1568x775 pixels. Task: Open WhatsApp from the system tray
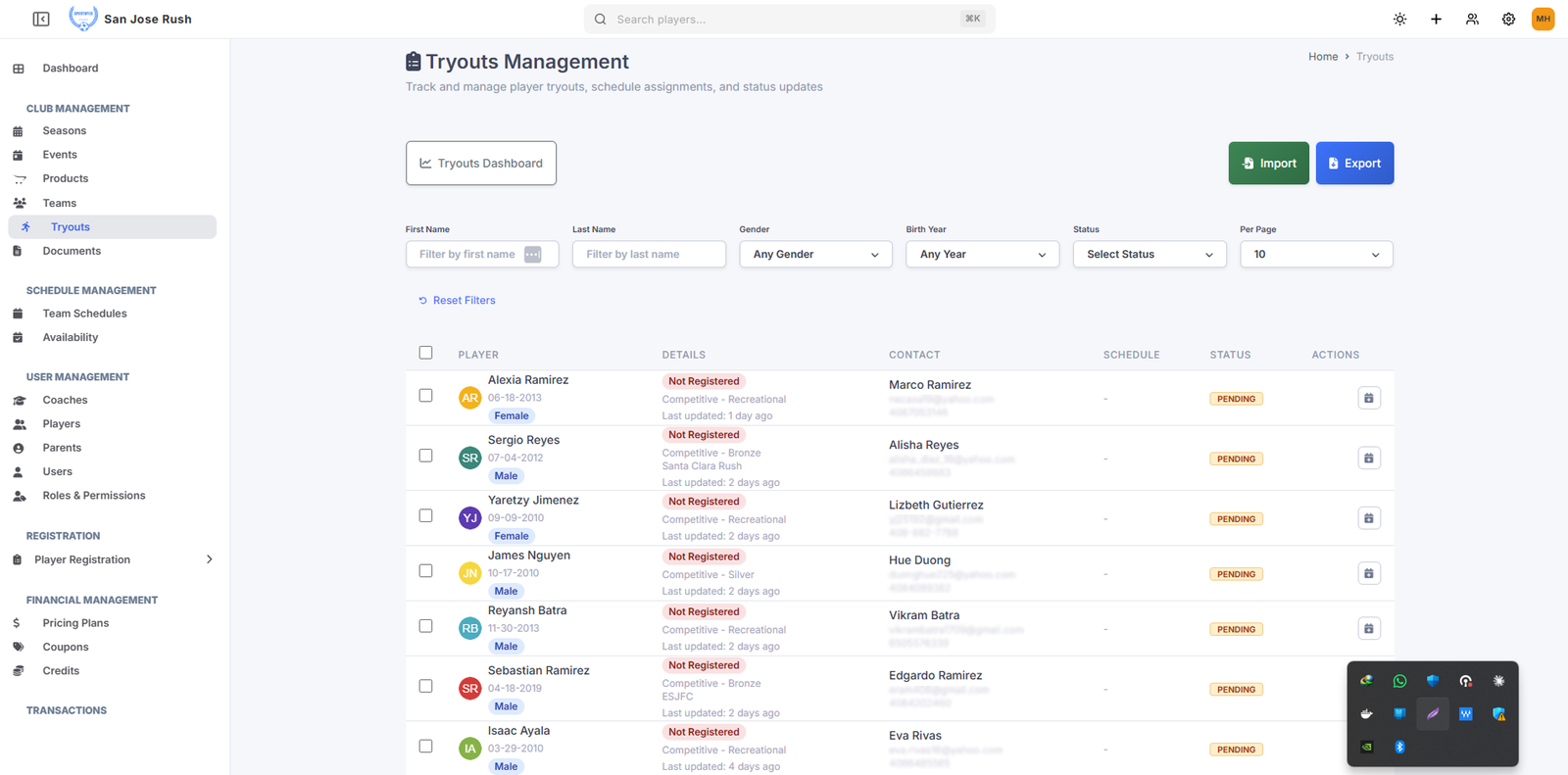pyautogui.click(x=1399, y=681)
